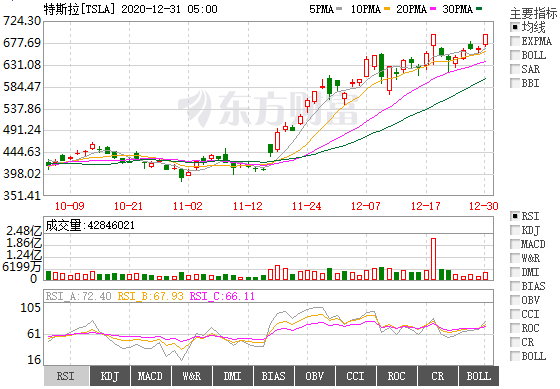
Task: Click the 成交量:42846021 volume label
Action: (x=90, y=225)
